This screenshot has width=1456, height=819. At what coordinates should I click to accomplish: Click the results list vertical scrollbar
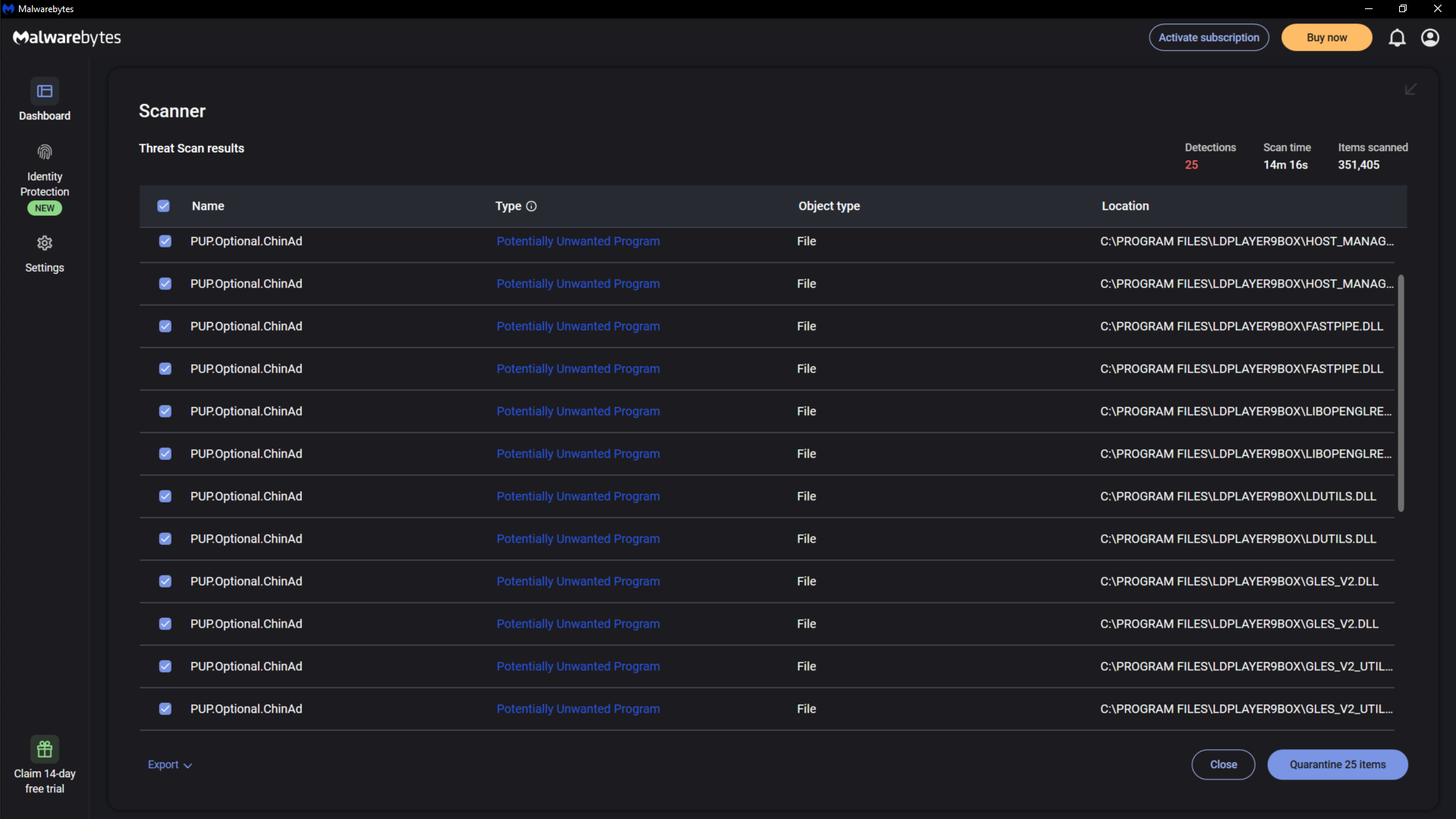point(1401,393)
